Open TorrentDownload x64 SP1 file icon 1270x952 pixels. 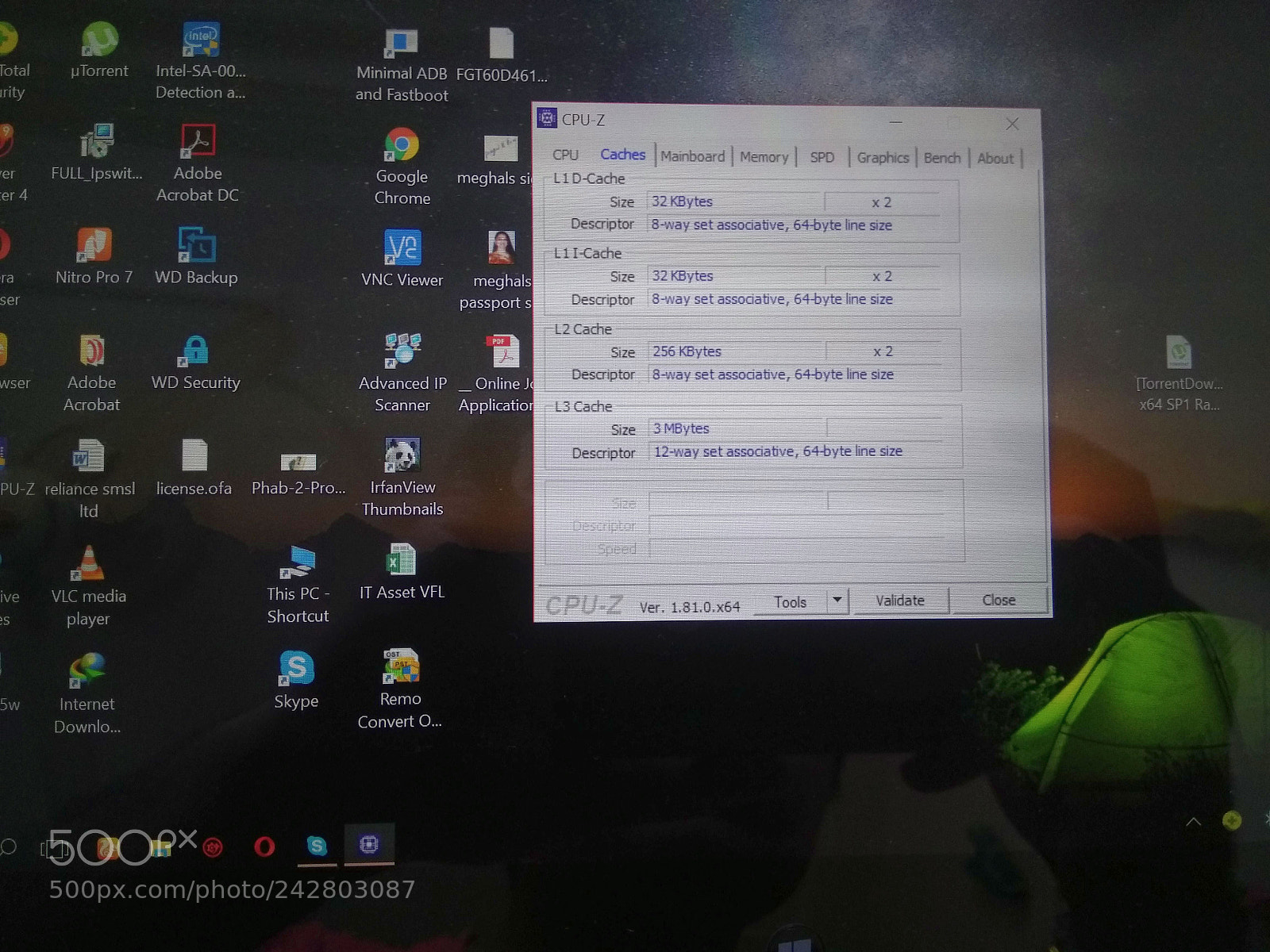[x=1180, y=373]
